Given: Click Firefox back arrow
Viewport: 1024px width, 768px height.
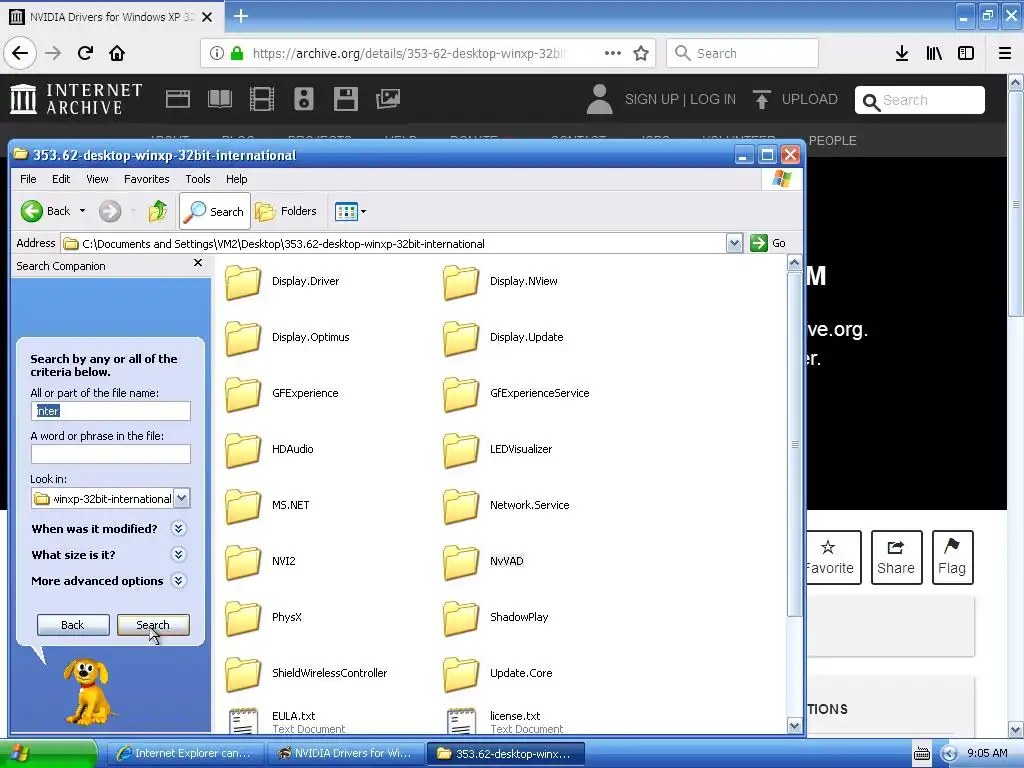Looking at the screenshot, I should point(20,53).
